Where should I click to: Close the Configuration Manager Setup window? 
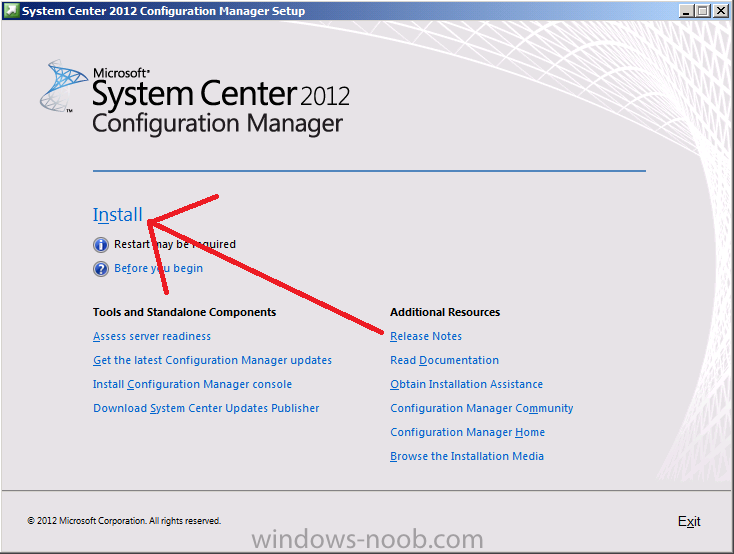[x=720, y=11]
